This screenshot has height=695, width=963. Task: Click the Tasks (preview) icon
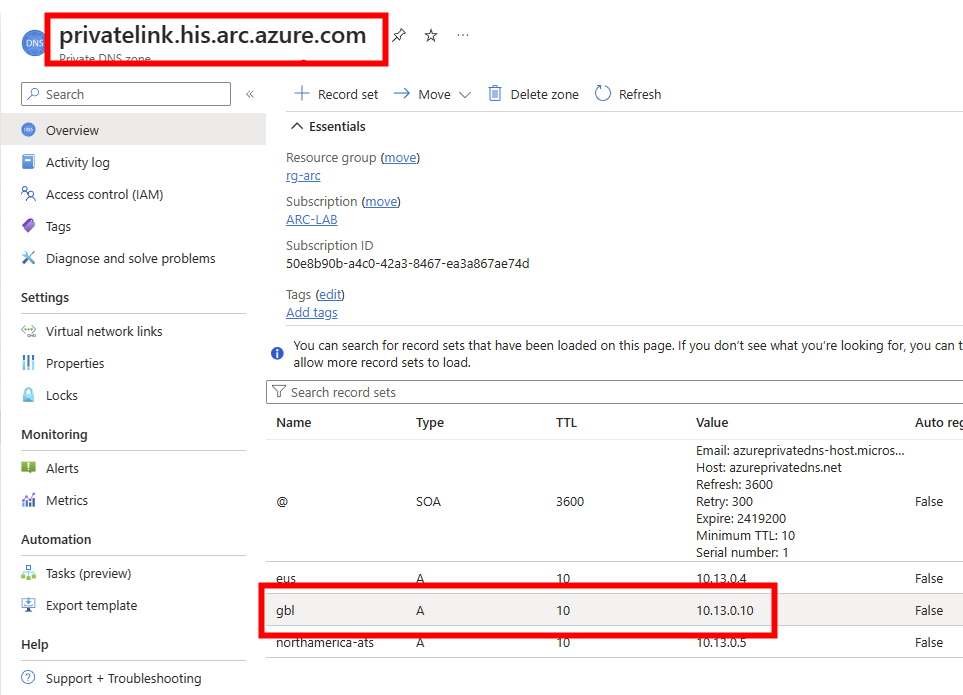28,573
